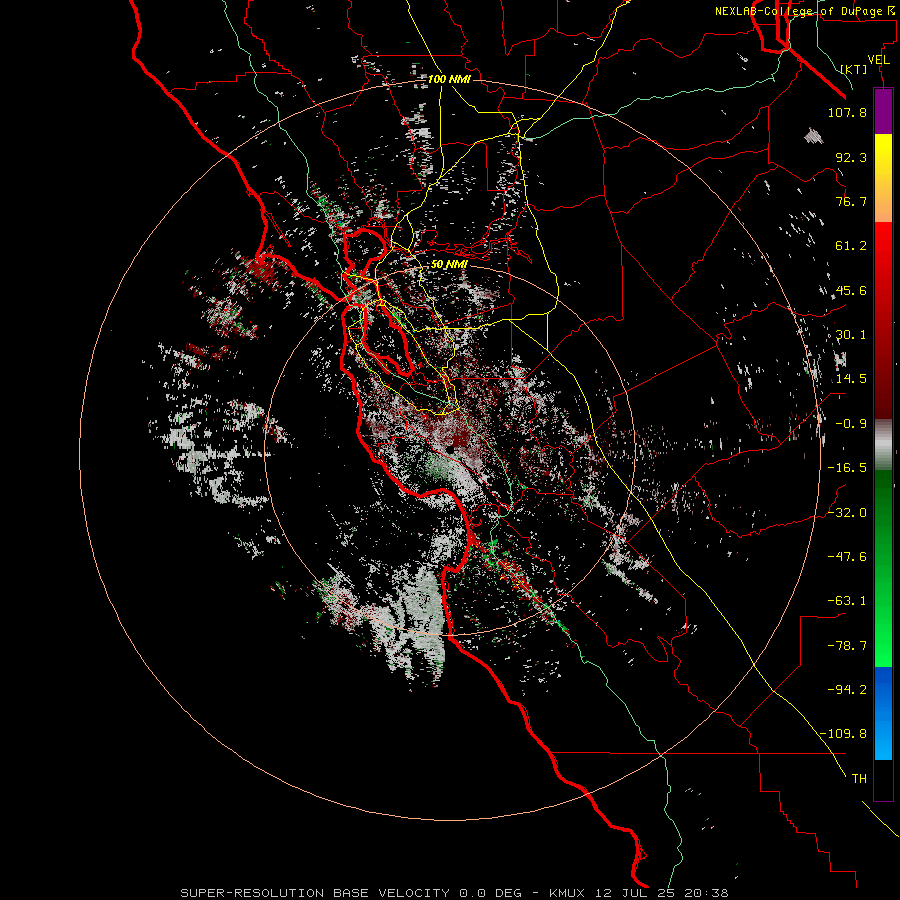
Task: Click the 61.2 velocity scale value
Action: pos(851,246)
